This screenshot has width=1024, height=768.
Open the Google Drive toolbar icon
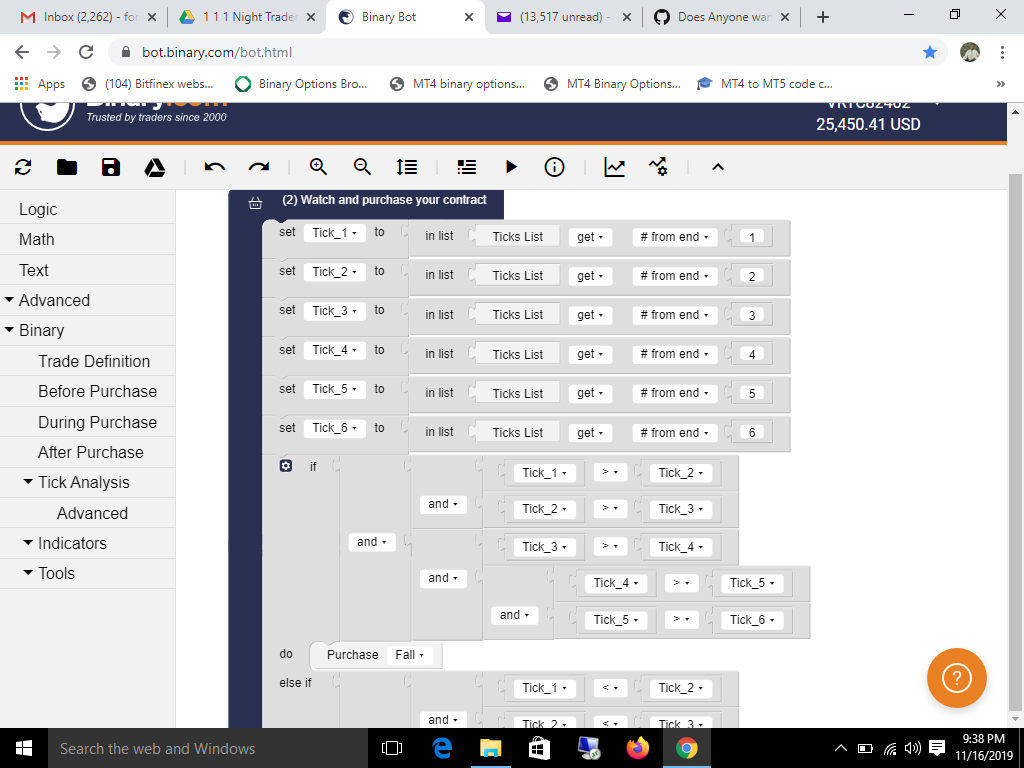click(x=155, y=167)
